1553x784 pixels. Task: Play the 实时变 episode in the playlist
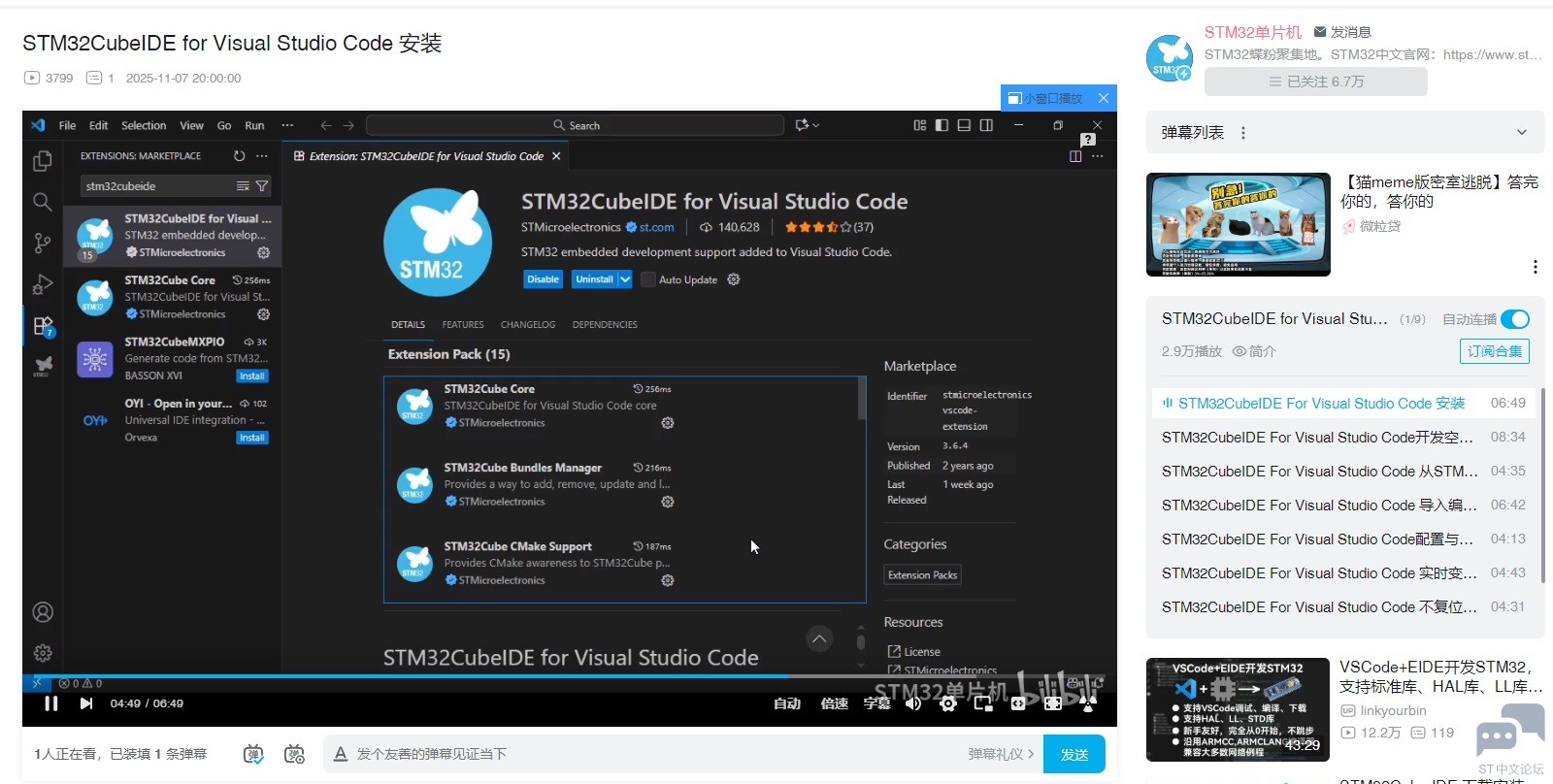coord(1343,573)
